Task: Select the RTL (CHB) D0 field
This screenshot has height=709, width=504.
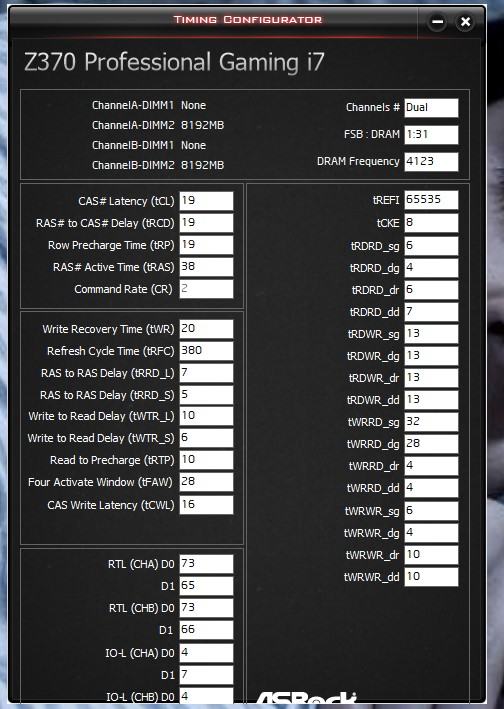Action: tap(207, 608)
